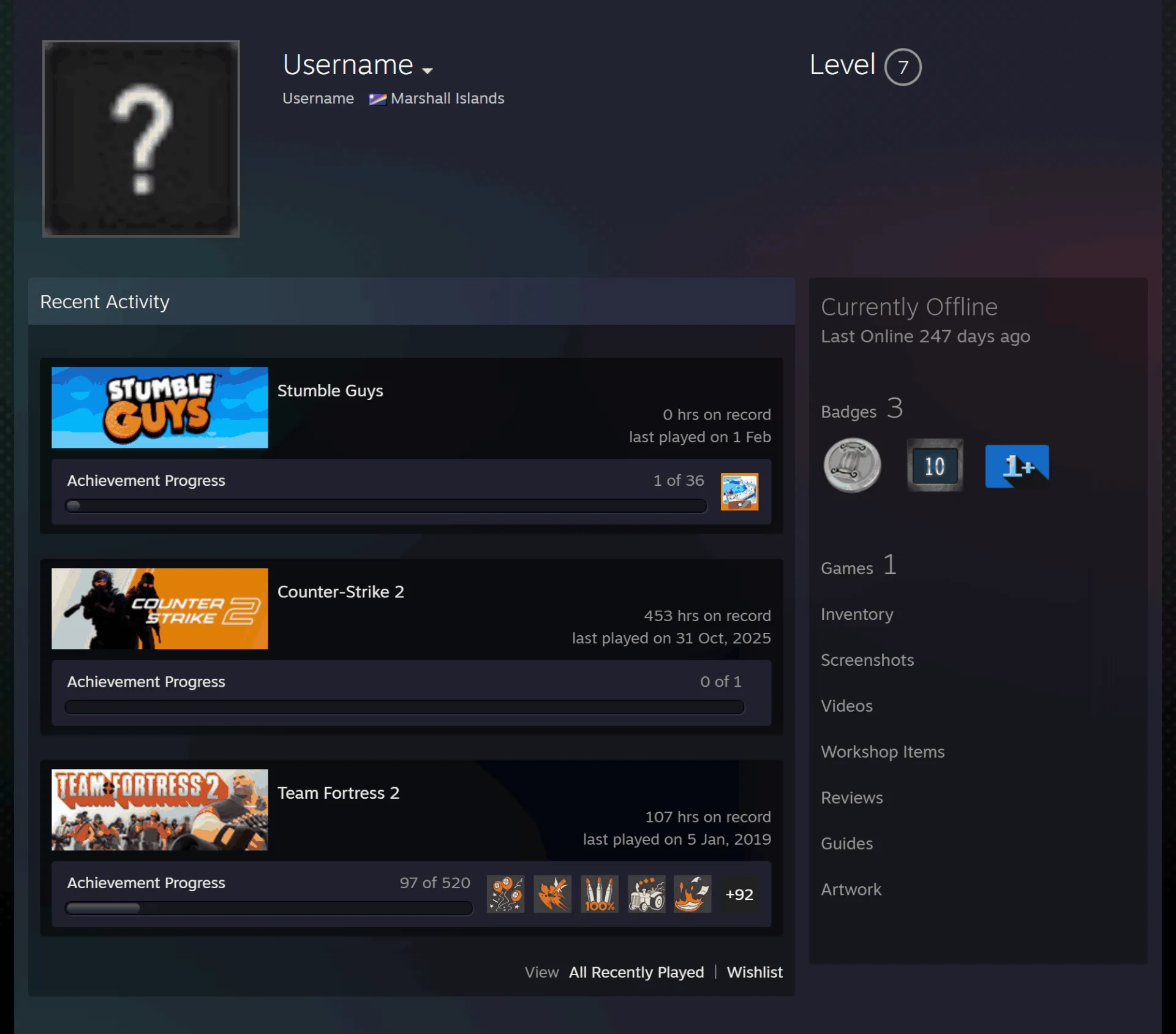Open the Videos link
This screenshot has width=1176, height=1034.
[x=846, y=706]
